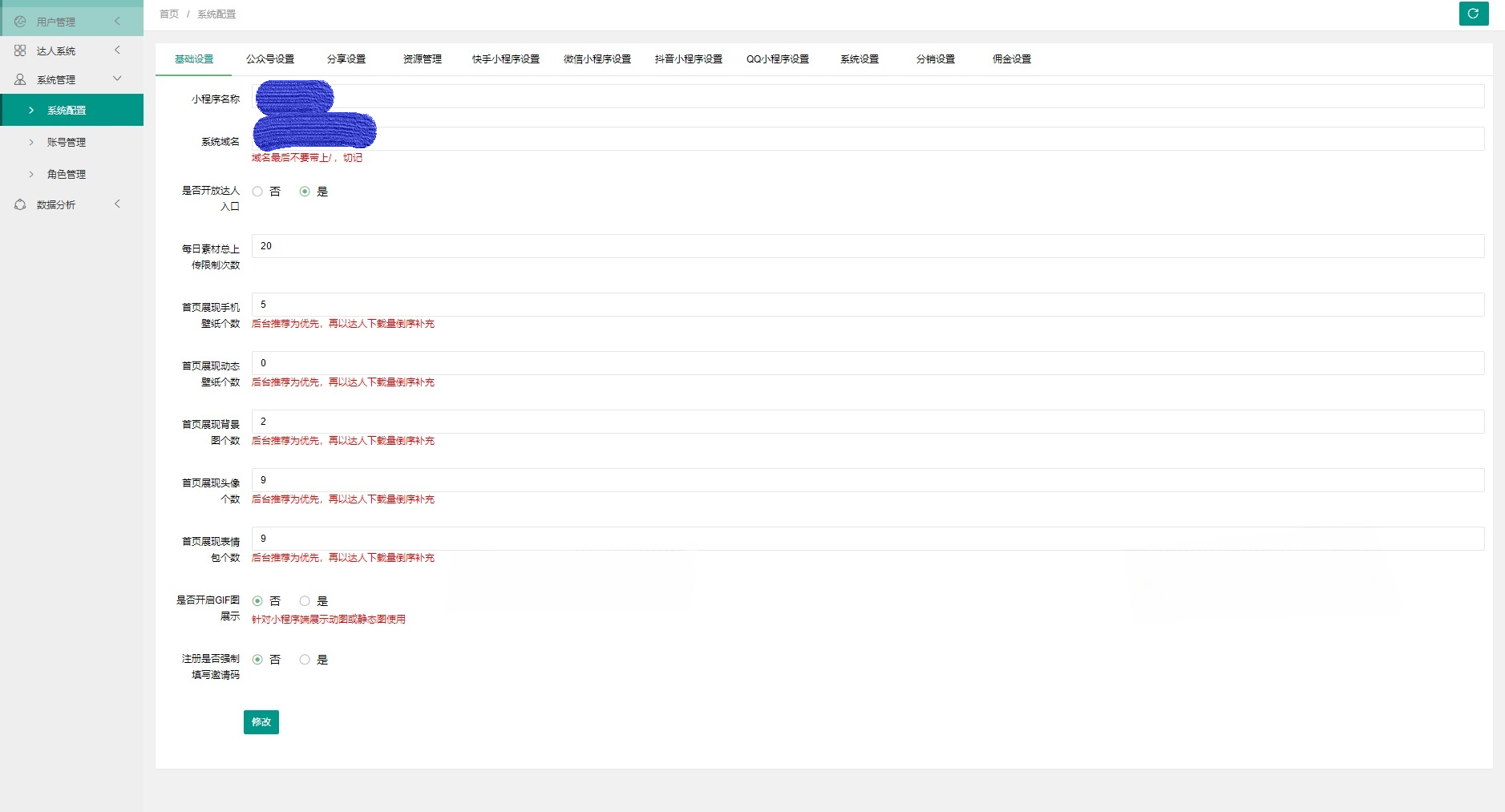
Task: Select 否 for 是否开放达人入口
Action: (x=257, y=191)
